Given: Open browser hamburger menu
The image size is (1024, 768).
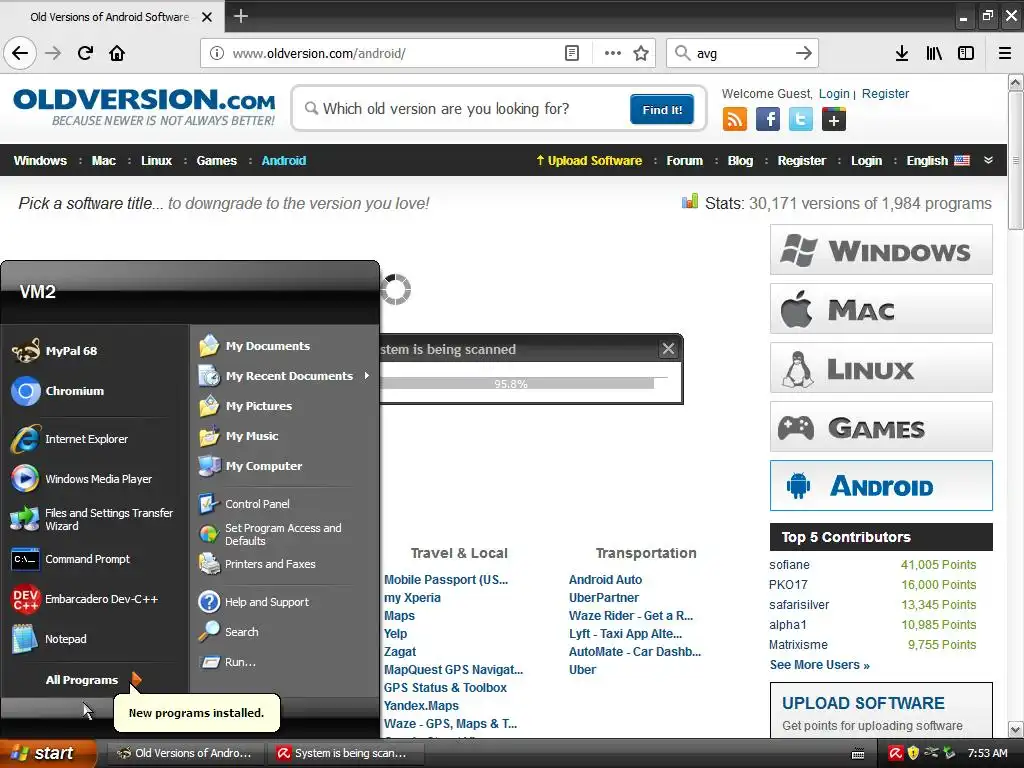Looking at the screenshot, I should 1004,53.
